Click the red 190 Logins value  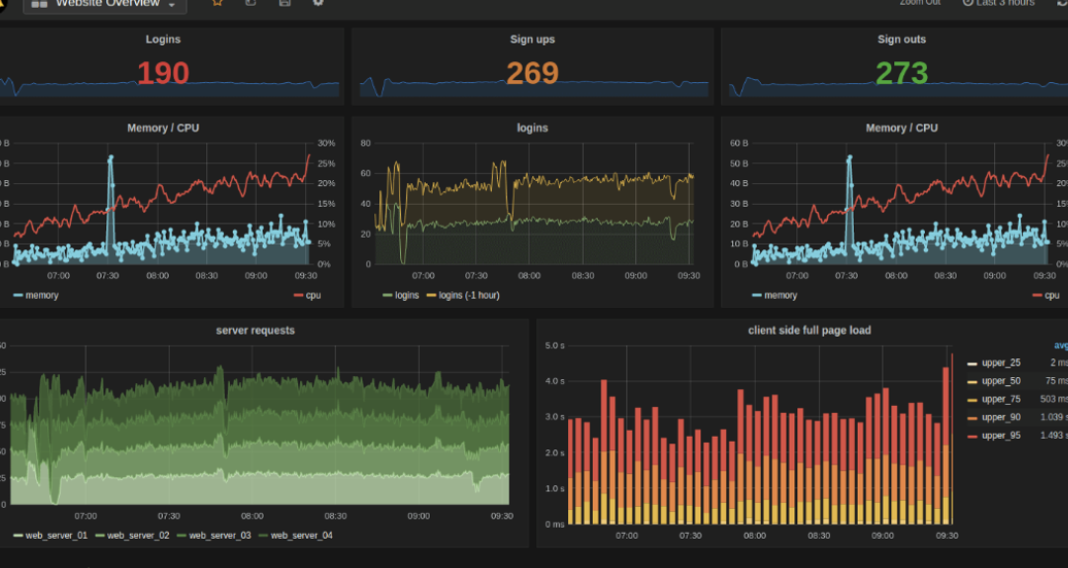point(163,73)
